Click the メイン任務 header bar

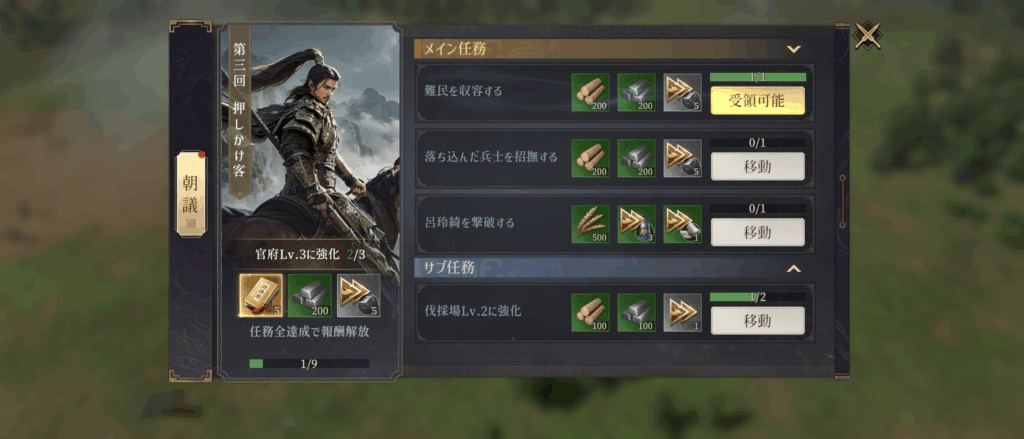(x=614, y=48)
